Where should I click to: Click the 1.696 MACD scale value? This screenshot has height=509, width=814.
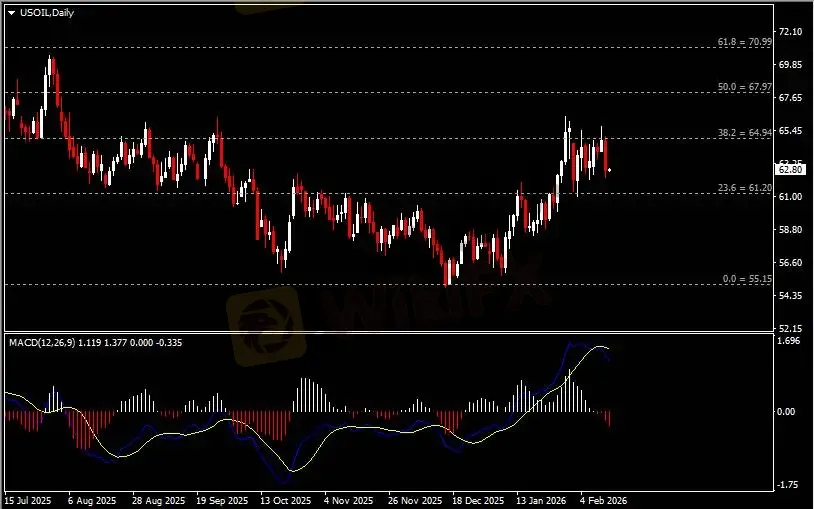790,341
